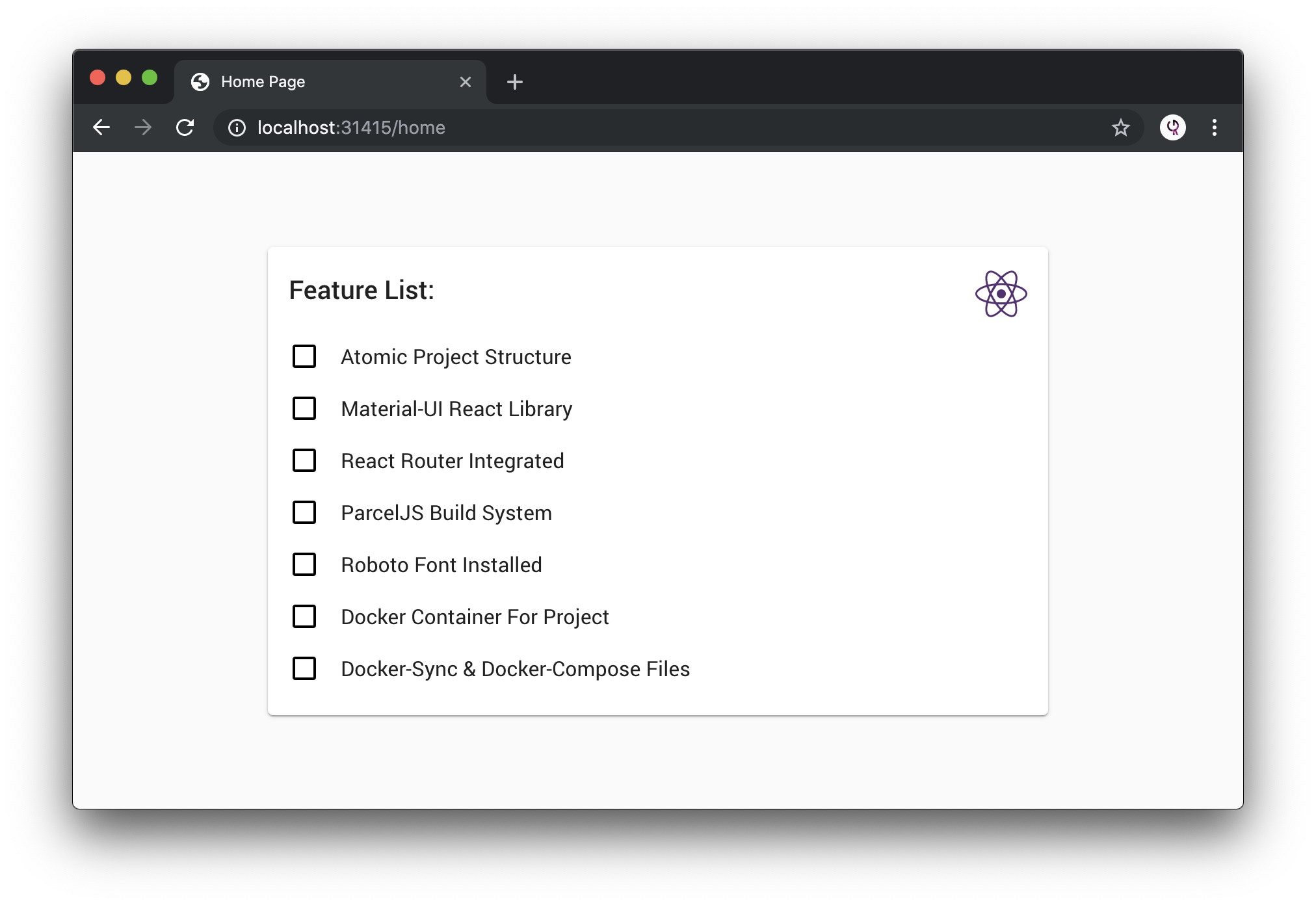
Task: Bookmark page with star icon
Action: point(1120,127)
